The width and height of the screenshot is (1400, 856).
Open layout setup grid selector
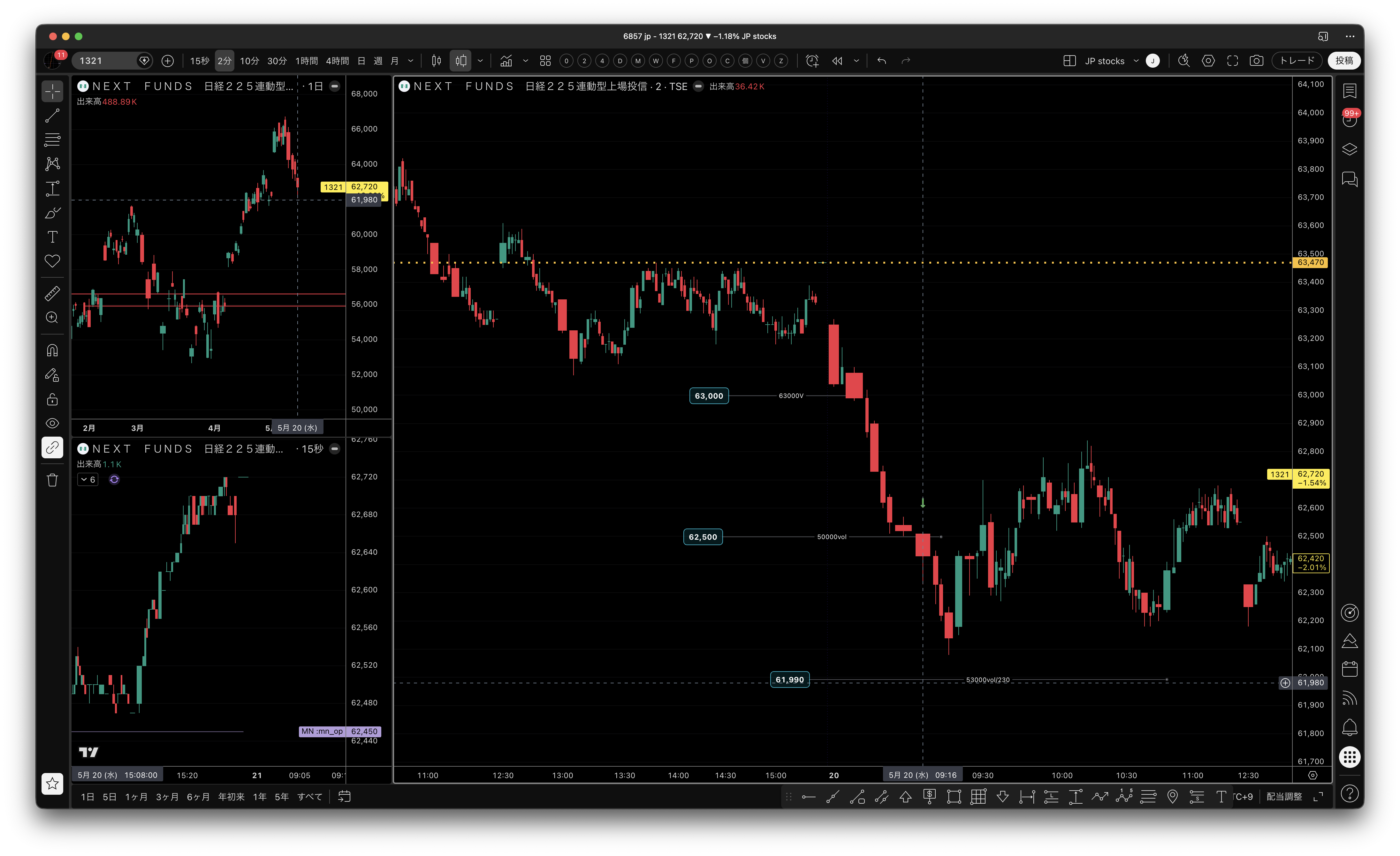[x=1069, y=61]
